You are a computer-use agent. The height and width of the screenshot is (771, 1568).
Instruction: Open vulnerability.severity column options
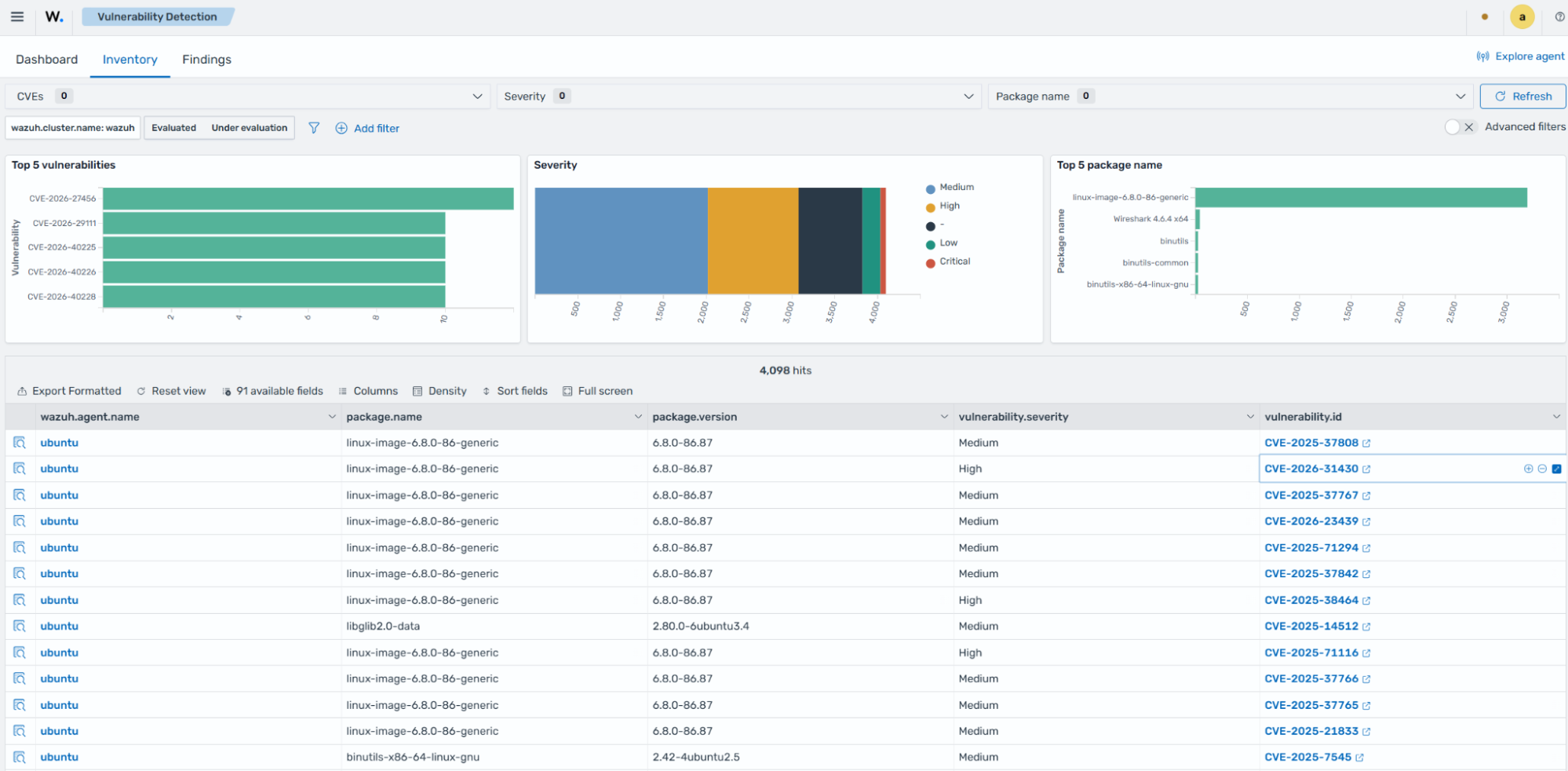click(1250, 417)
